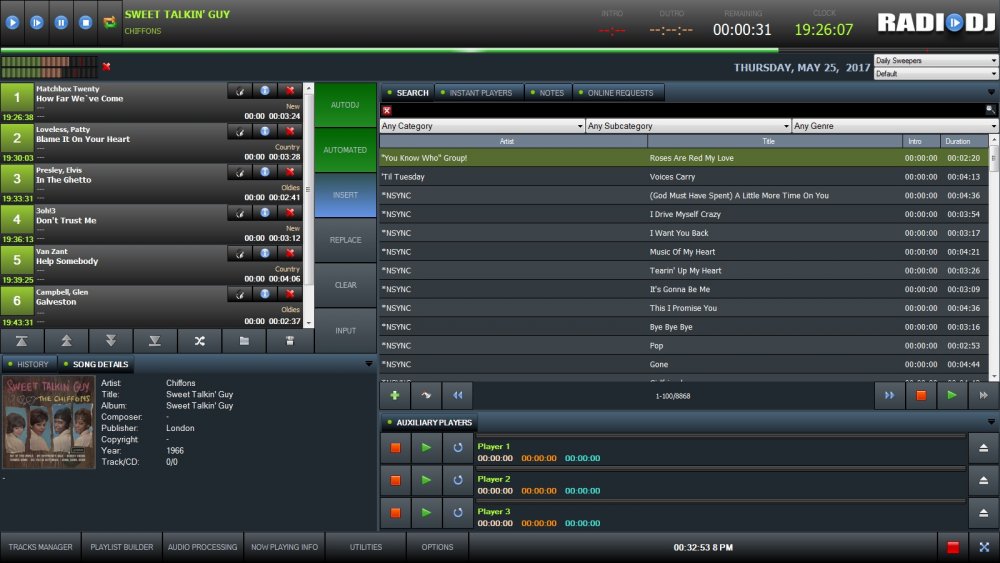The image size is (1000, 563).
Task: Select REPLACE mode button
Action: (x=345, y=240)
